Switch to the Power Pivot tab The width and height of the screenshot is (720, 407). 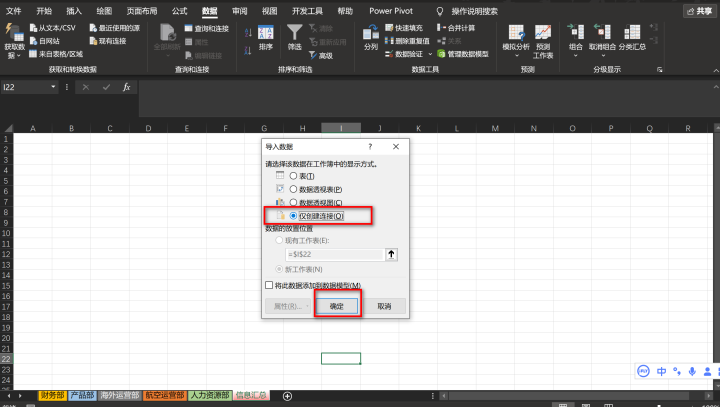coord(391,11)
